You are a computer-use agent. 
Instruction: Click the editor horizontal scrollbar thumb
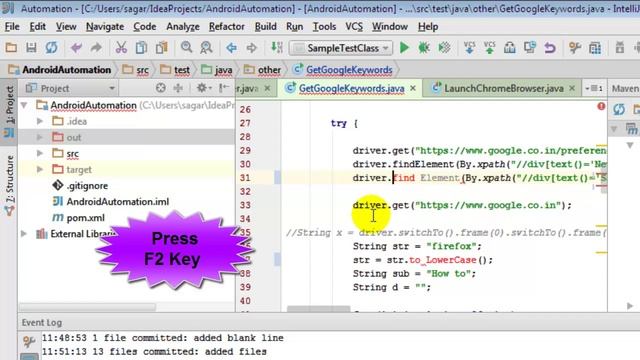click(x=318, y=309)
